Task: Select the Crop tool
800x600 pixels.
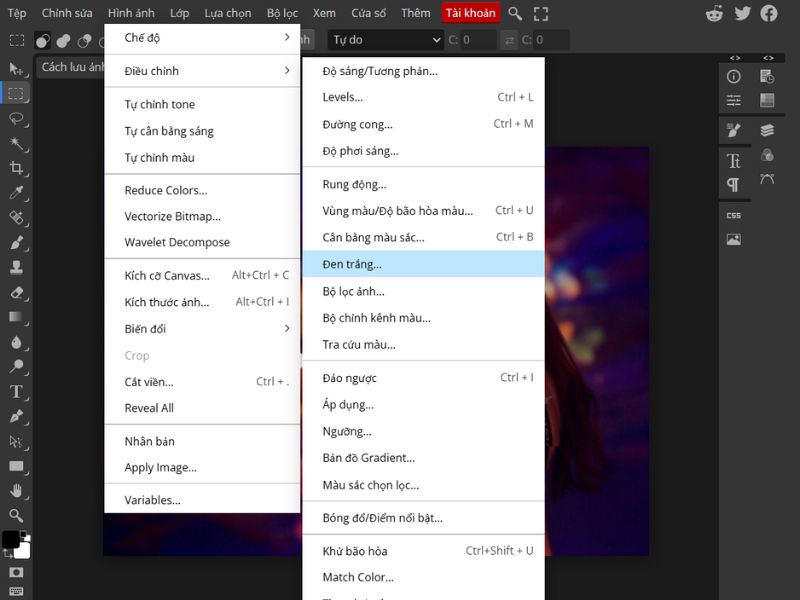Action: coord(16,168)
